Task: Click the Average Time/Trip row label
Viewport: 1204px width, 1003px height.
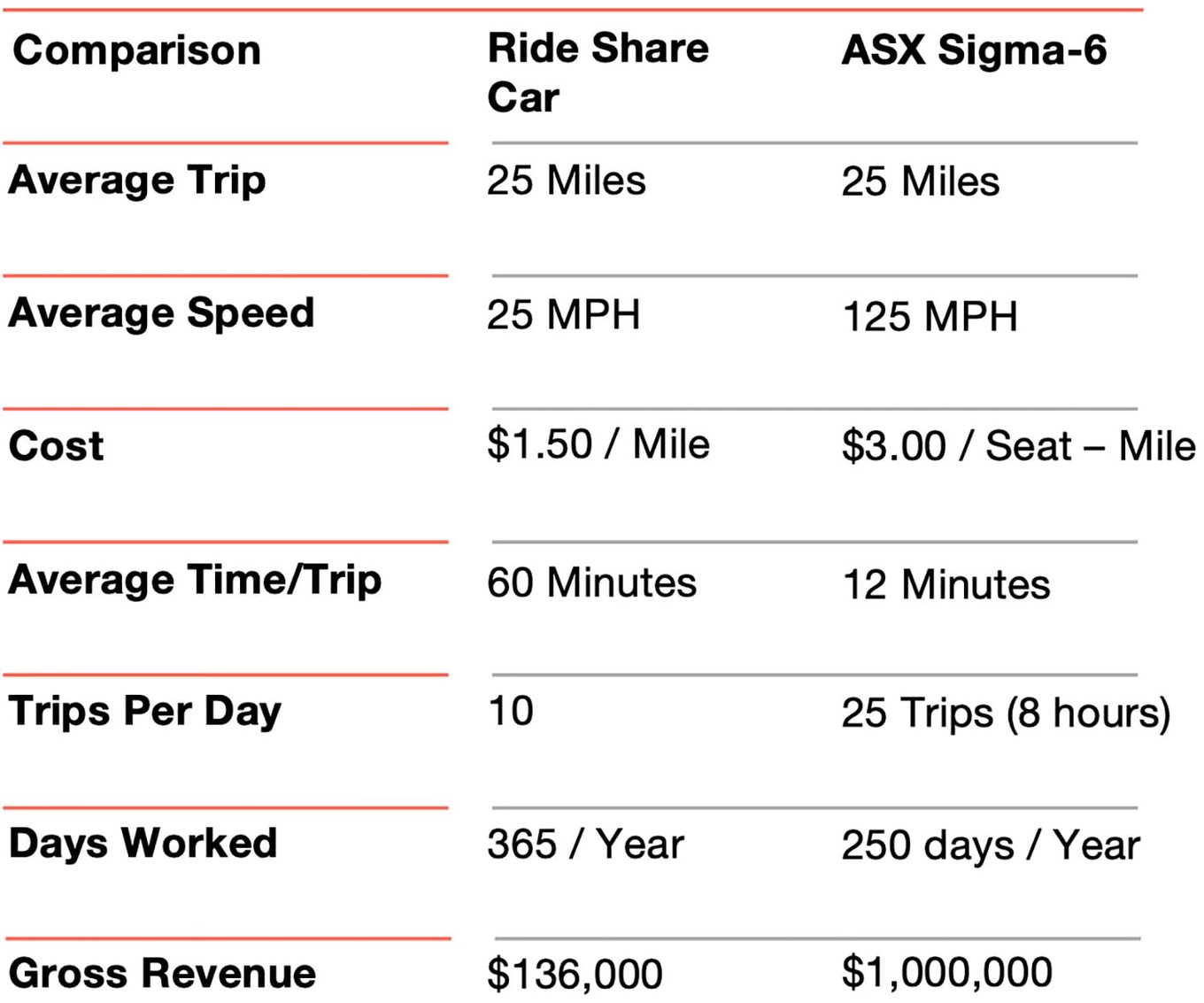Action: coord(196,581)
